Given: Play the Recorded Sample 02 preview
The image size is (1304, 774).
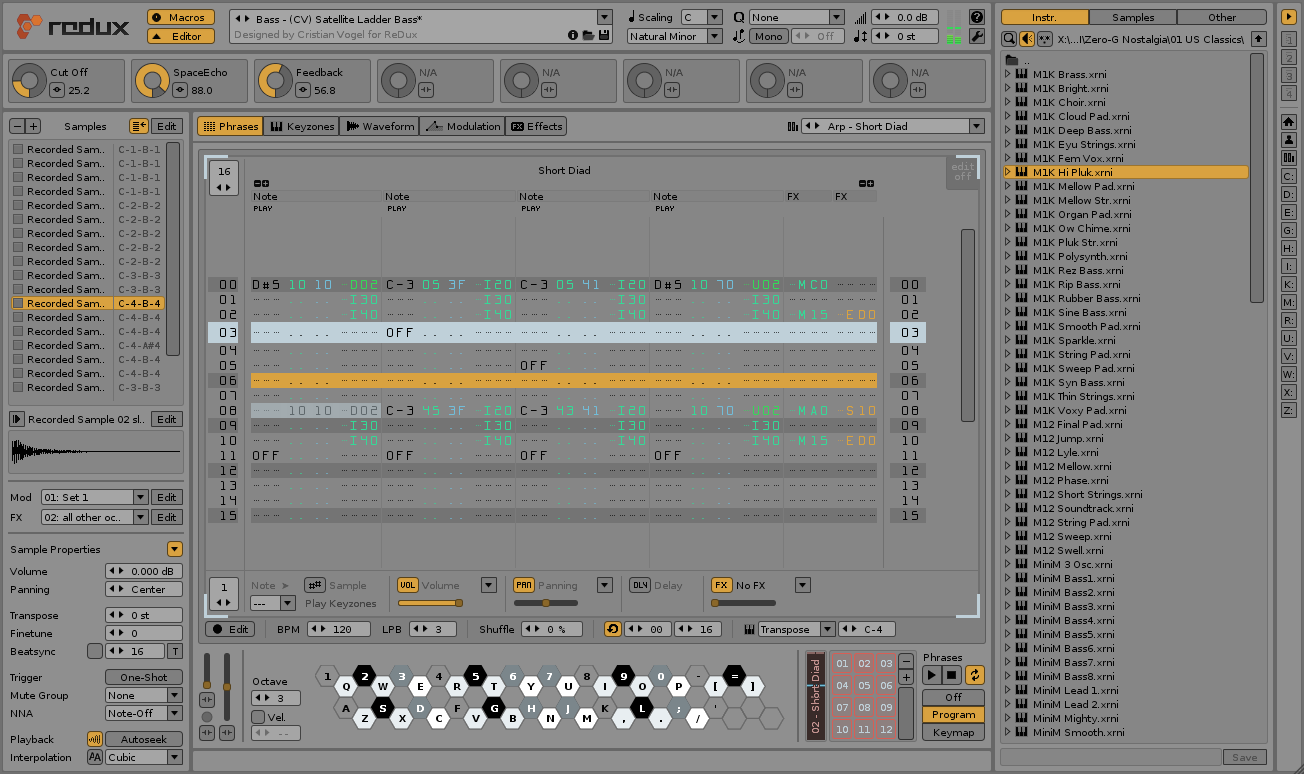Looking at the screenshot, I should tap(17, 419).
